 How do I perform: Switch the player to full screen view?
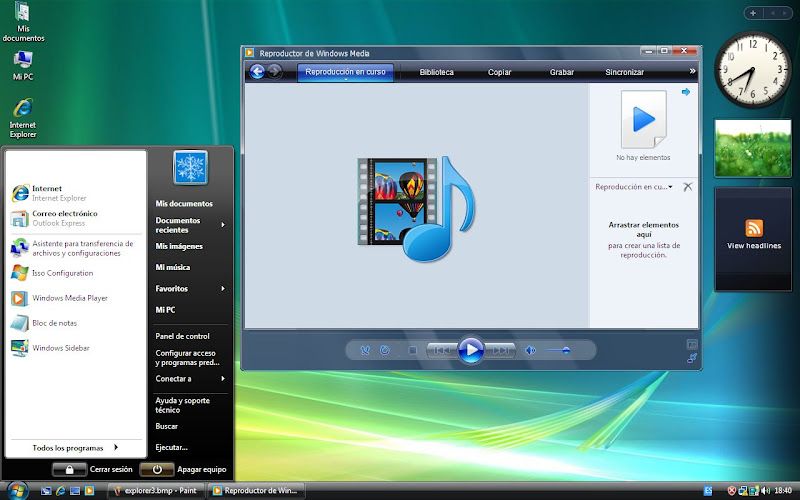(x=692, y=344)
